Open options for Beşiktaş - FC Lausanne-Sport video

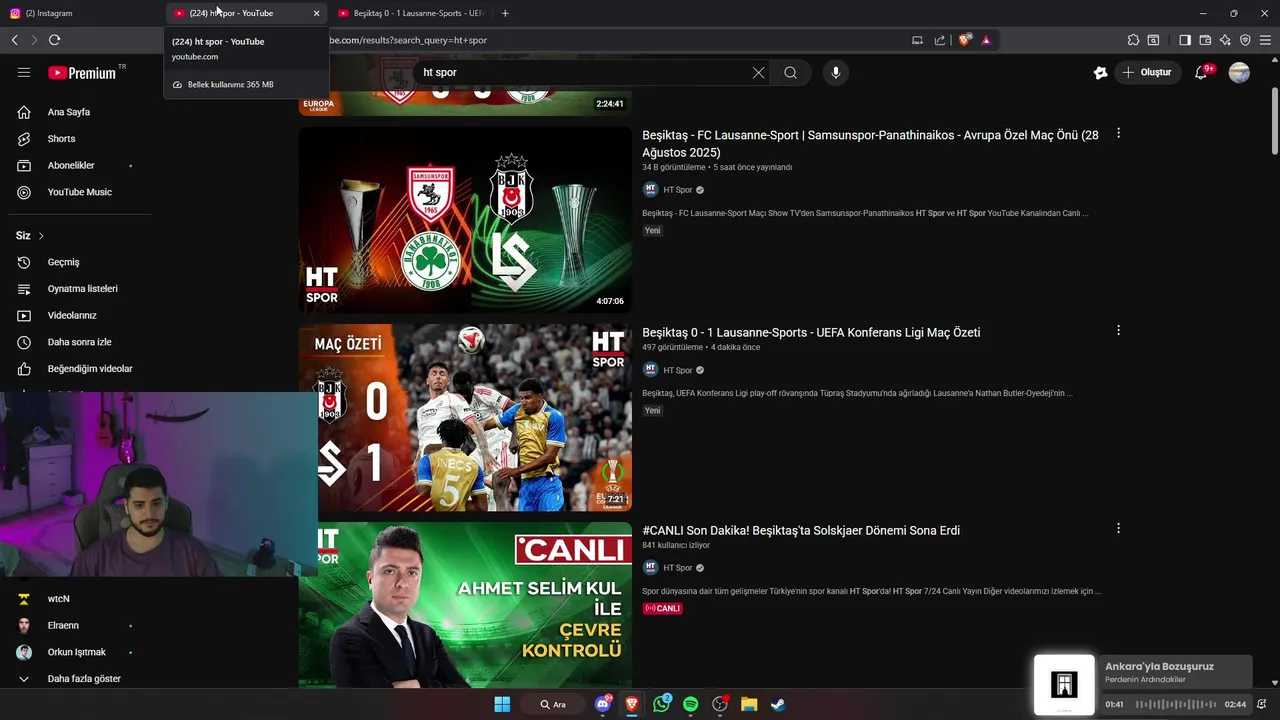pos(1118,133)
